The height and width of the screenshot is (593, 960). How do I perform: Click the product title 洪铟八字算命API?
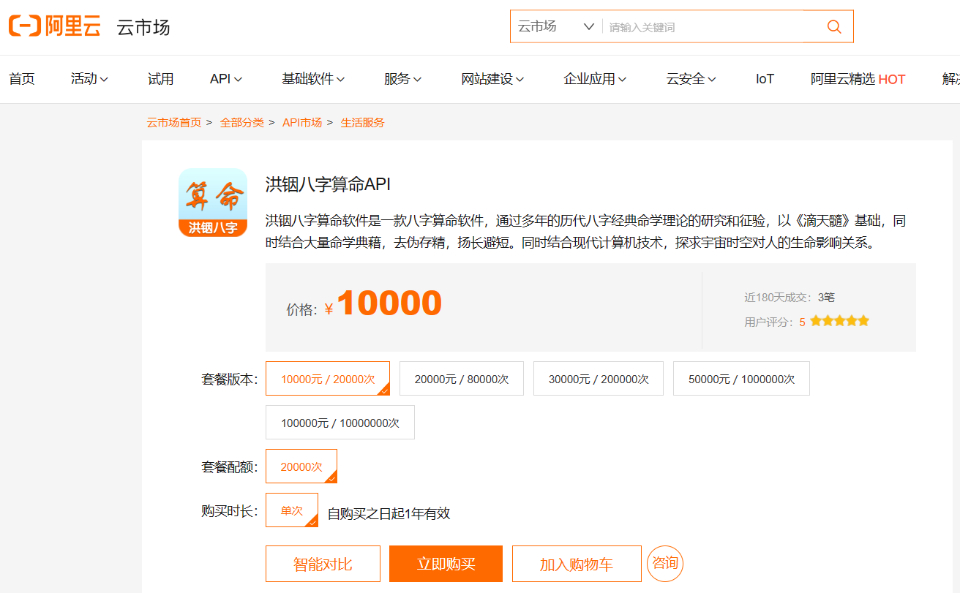tap(328, 184)
